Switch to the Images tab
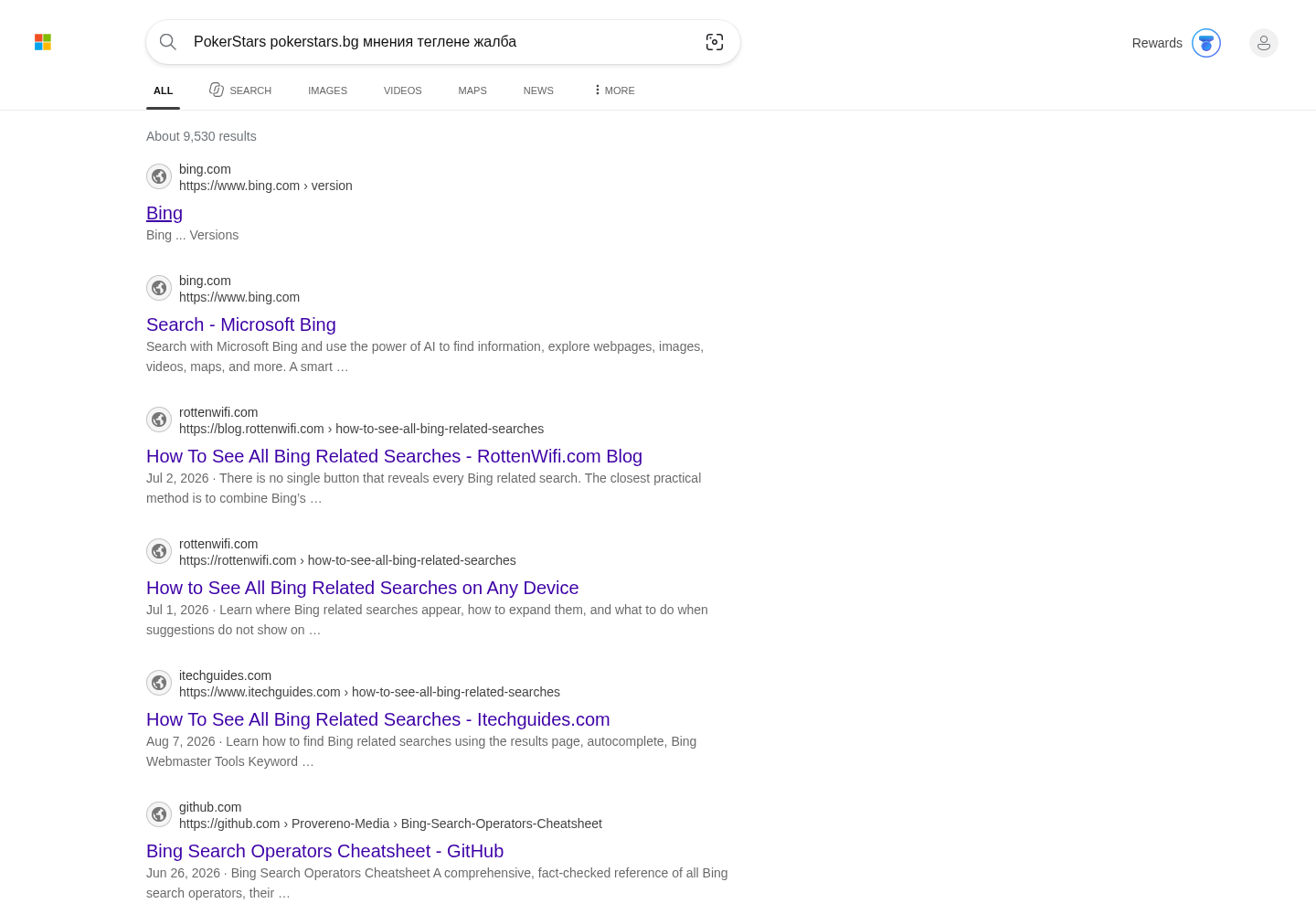 [x=327, y=90]
